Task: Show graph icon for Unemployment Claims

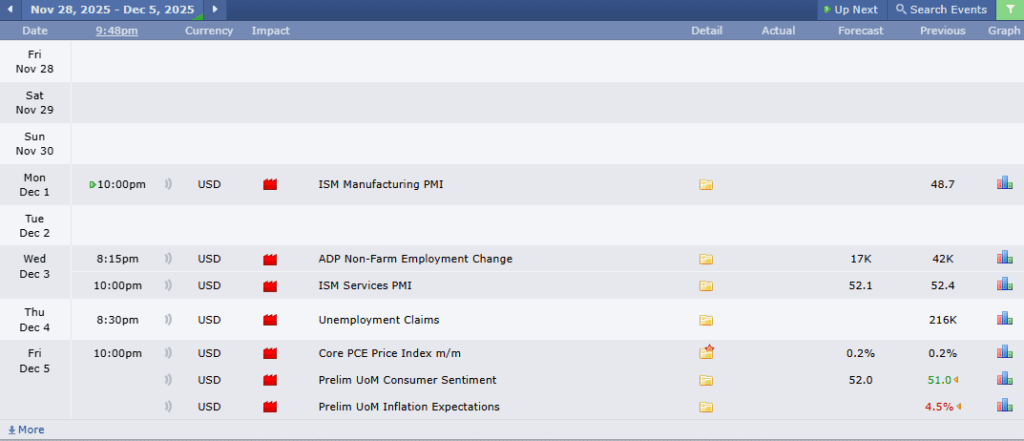Action: pyautogui.click(x=1004, y=319)
